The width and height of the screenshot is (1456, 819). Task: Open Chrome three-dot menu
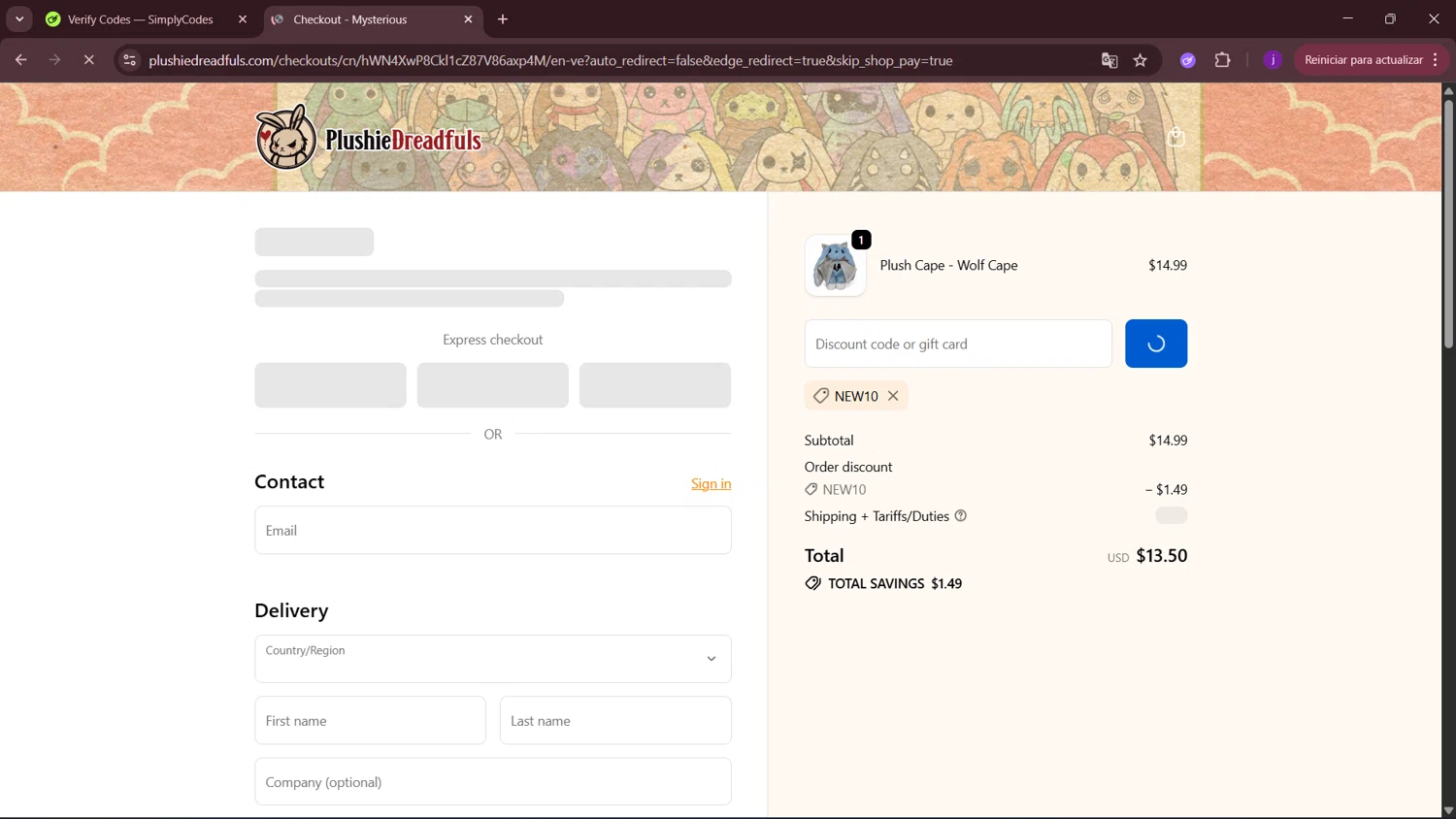pos(1435,60)
